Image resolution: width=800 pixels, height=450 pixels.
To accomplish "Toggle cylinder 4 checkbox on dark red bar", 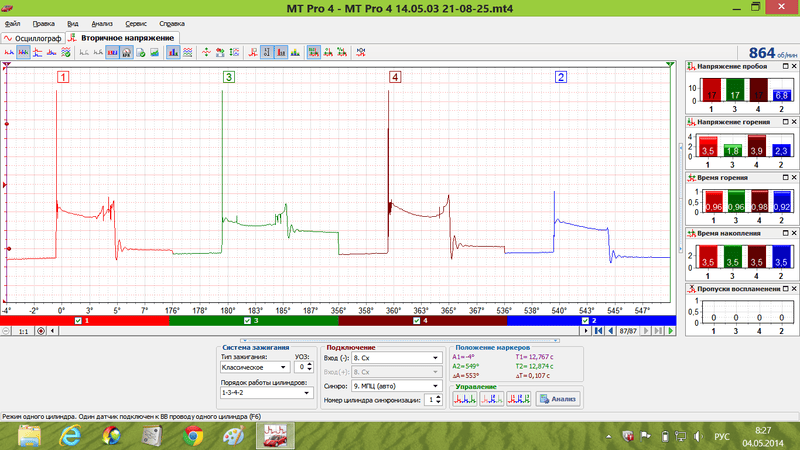I will click(x=417, y=321).
